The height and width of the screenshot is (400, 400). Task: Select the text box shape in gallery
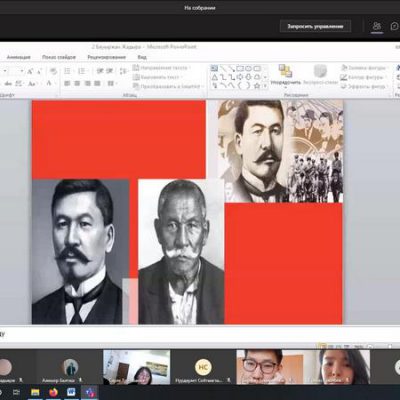pyautogui.click(x=214, y=68)
